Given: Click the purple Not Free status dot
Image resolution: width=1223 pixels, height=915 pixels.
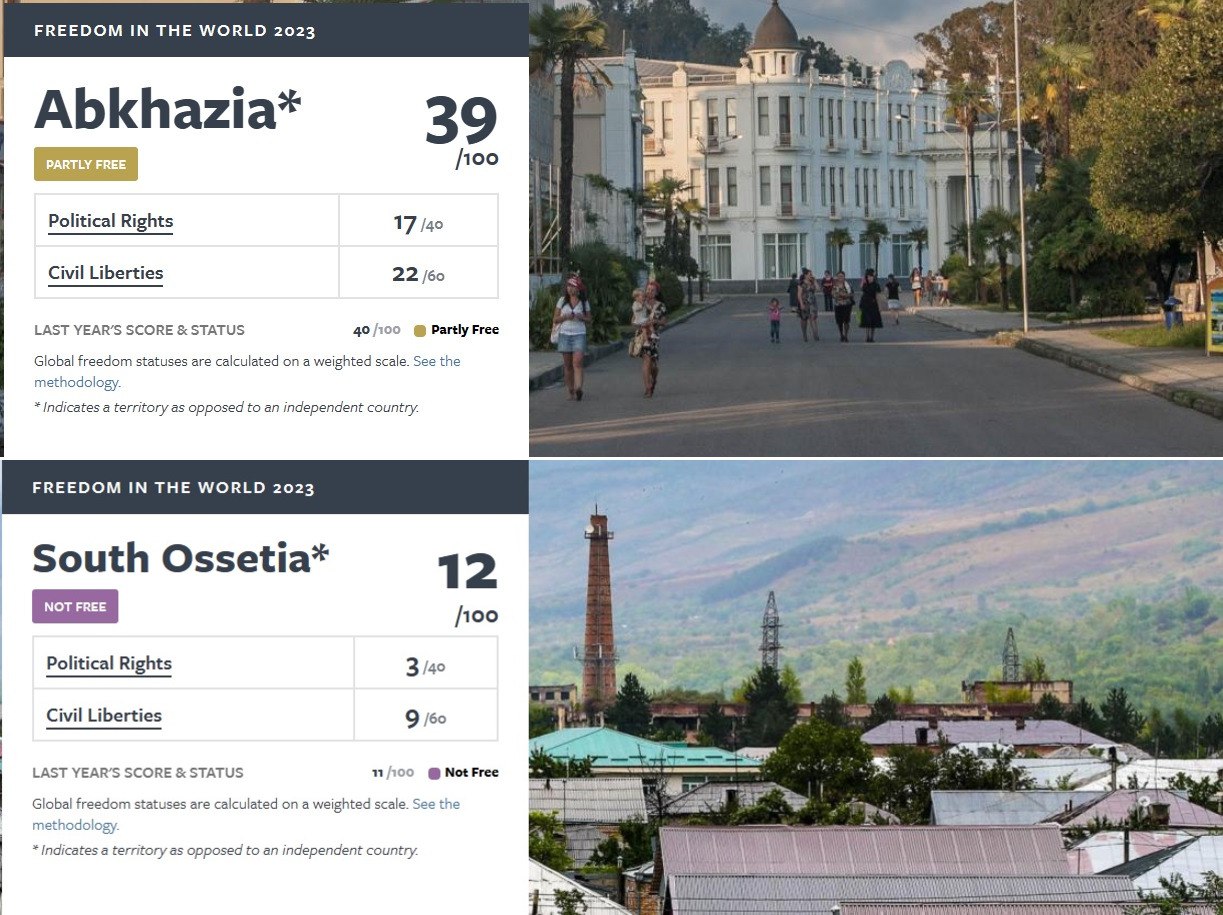Looking at the screenshot, I should pos(434,773).
